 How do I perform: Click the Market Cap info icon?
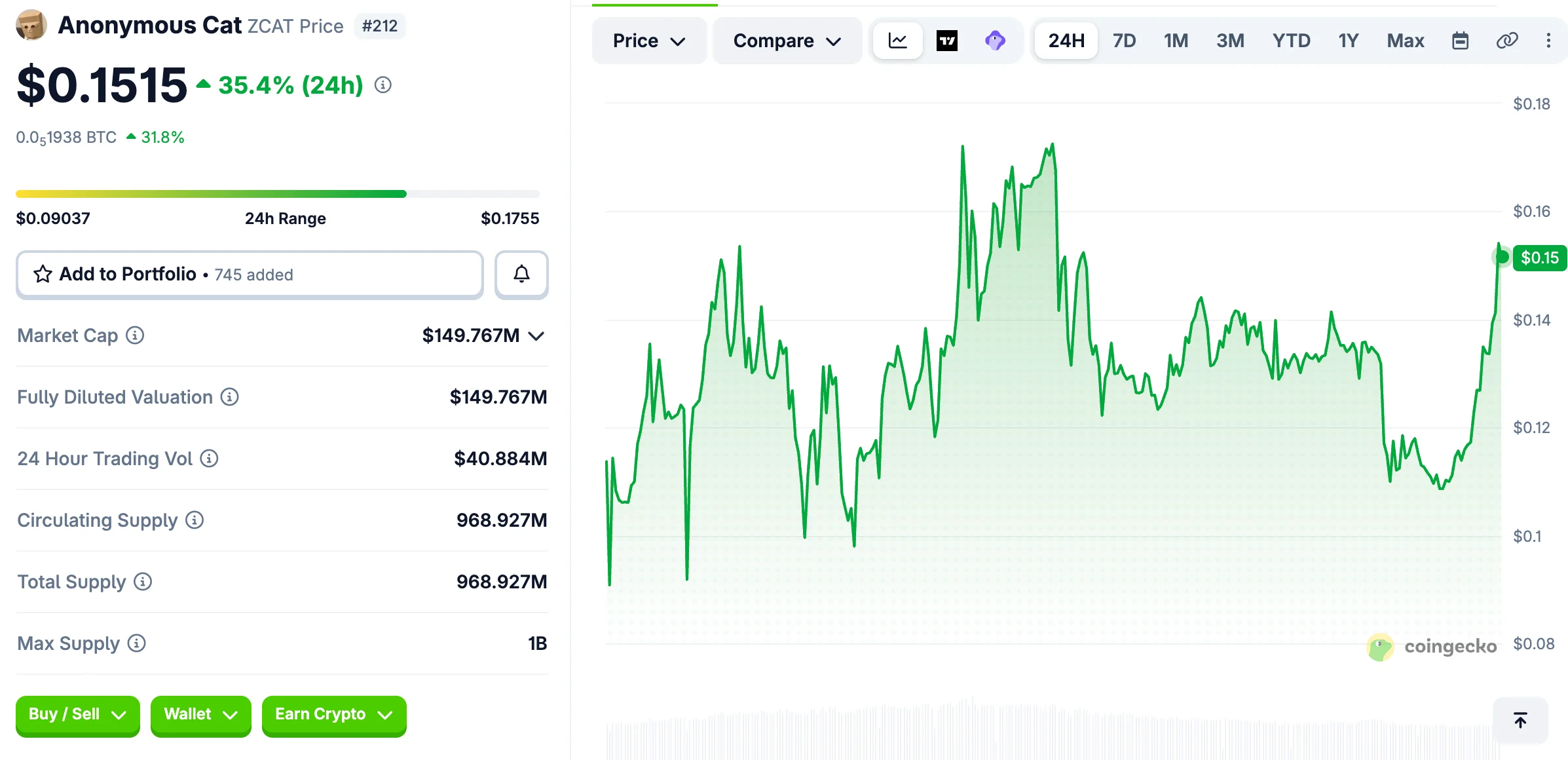pos(135,335)
